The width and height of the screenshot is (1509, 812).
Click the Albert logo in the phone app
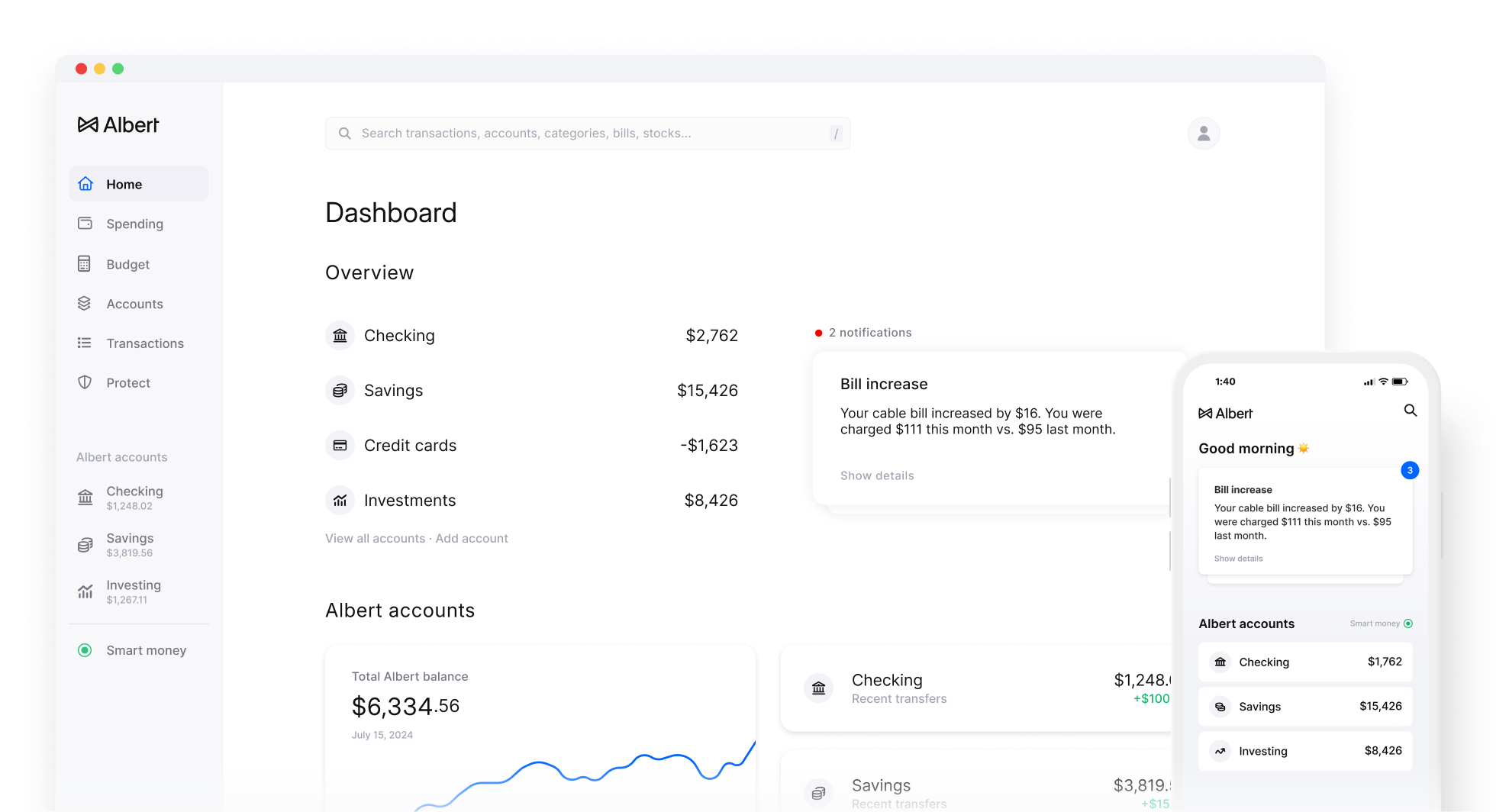point(1226,414)
